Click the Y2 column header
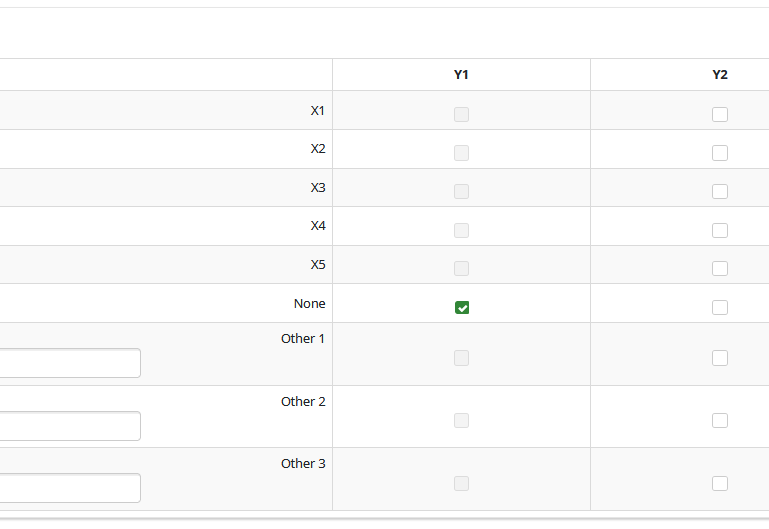 (720, 75)
